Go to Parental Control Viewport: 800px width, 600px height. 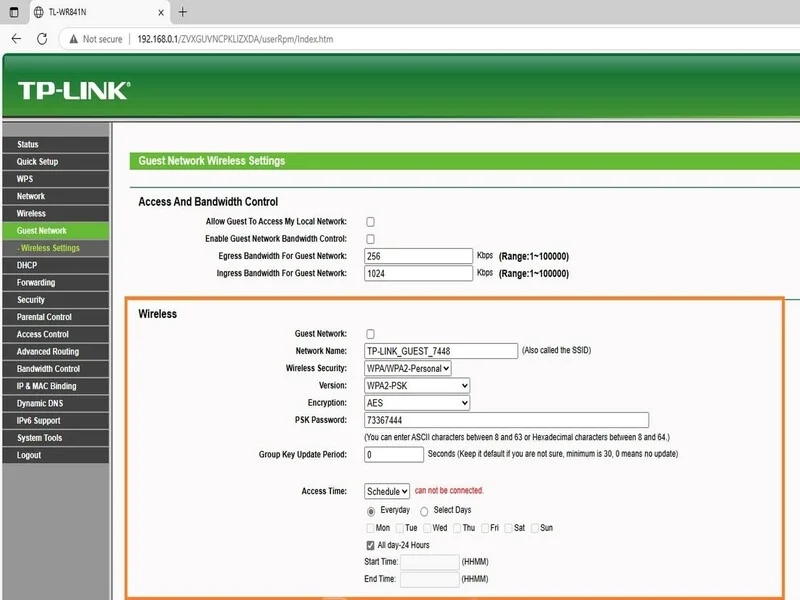(x=56, y=317)
